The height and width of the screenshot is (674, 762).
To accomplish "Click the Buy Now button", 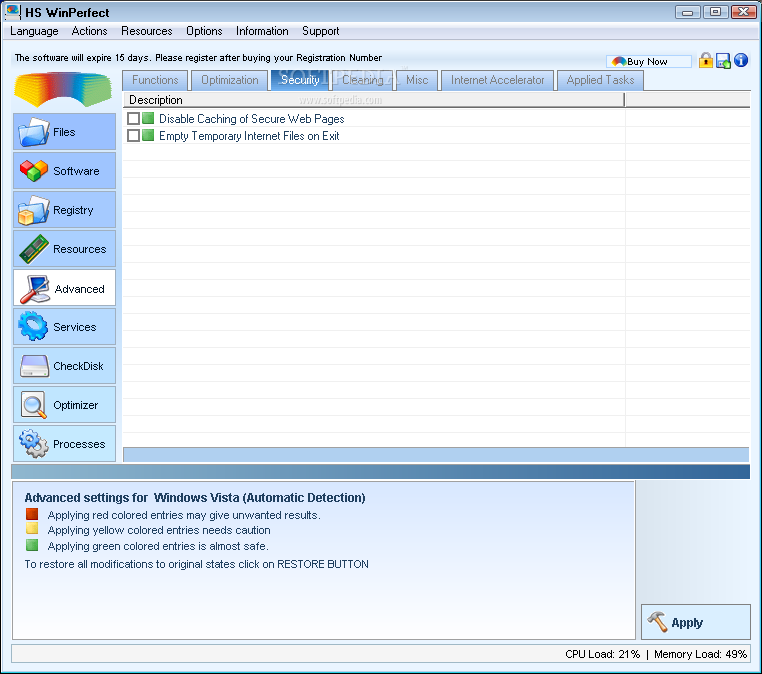I will pyautogui.click(x=648, y=61).
